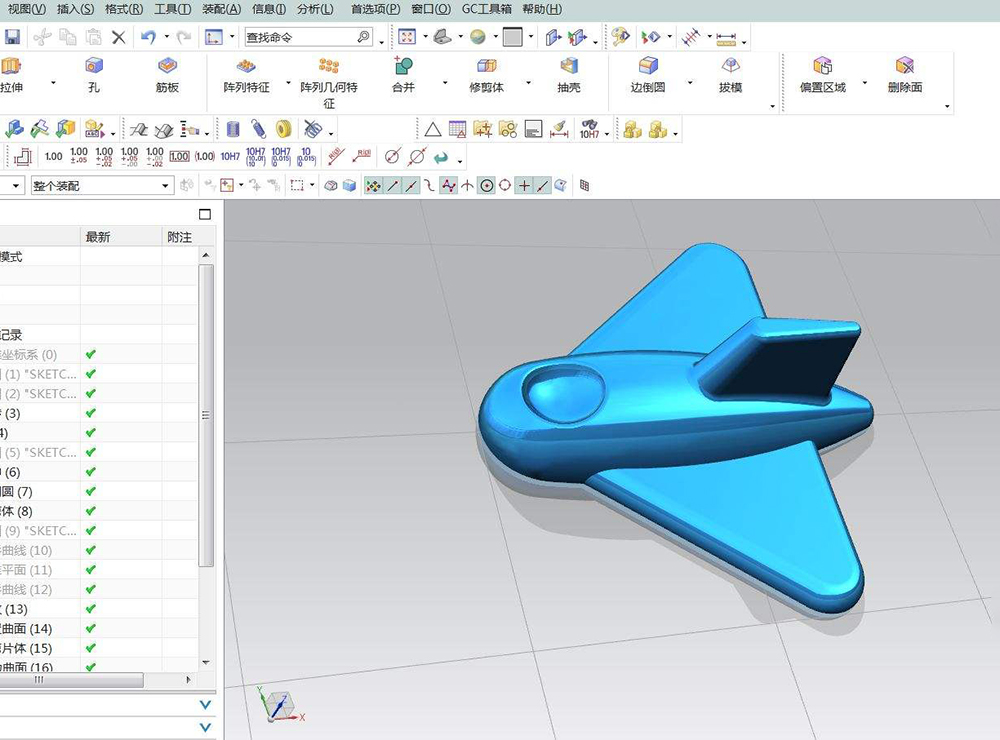Click the spring design icon
The image size is (1000, 740).
(x=258, y=130)
